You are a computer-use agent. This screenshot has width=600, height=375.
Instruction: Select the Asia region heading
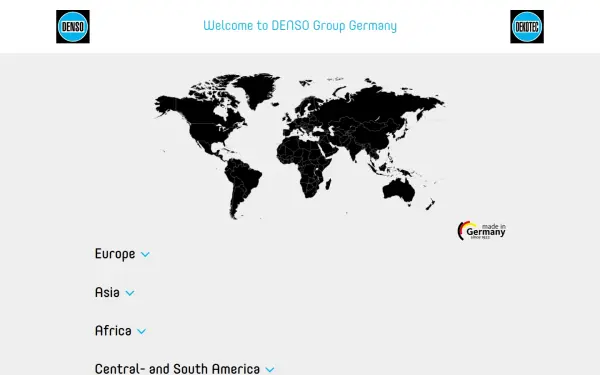[107, 292]
